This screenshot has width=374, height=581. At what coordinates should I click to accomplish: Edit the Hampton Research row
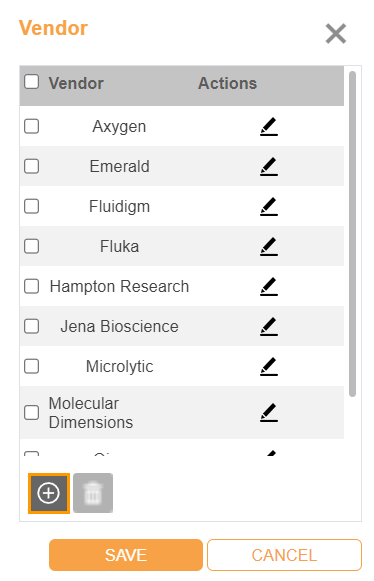click(269, 286)
